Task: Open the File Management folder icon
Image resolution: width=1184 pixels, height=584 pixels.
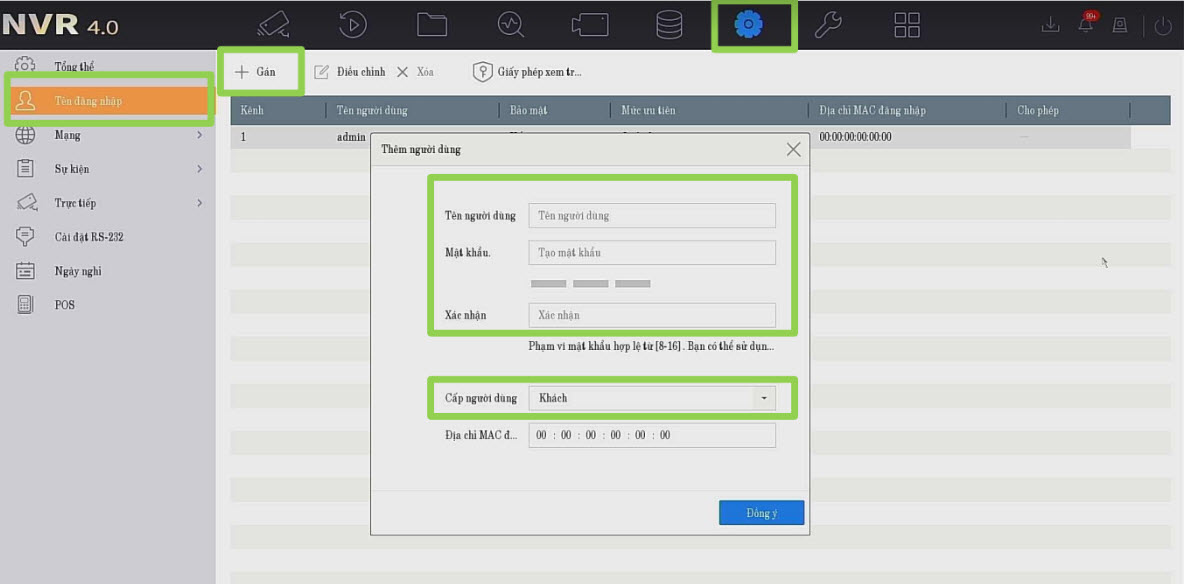Action: coord(431,25)
